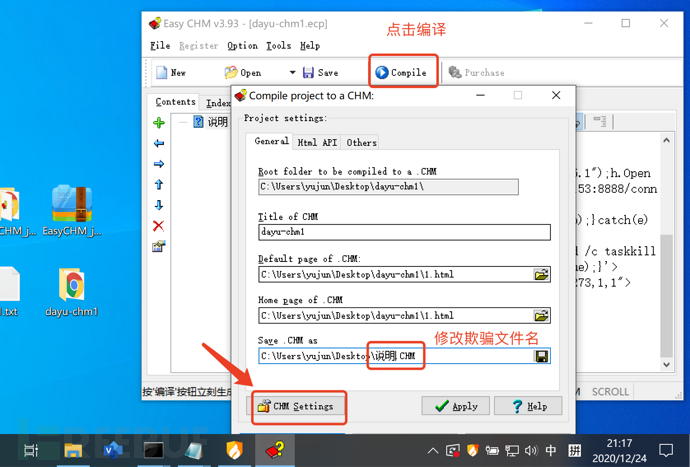Click the red X delete icon
Viewport: 690px width, 467px height.
pos(158,226)
